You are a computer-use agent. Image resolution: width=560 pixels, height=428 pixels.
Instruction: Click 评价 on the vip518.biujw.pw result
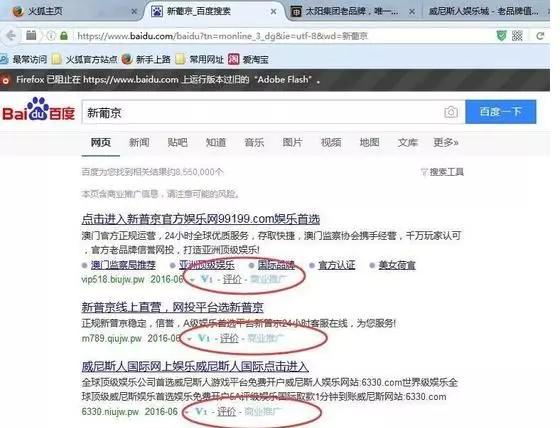pyautogui.click(x=232, y=279)
